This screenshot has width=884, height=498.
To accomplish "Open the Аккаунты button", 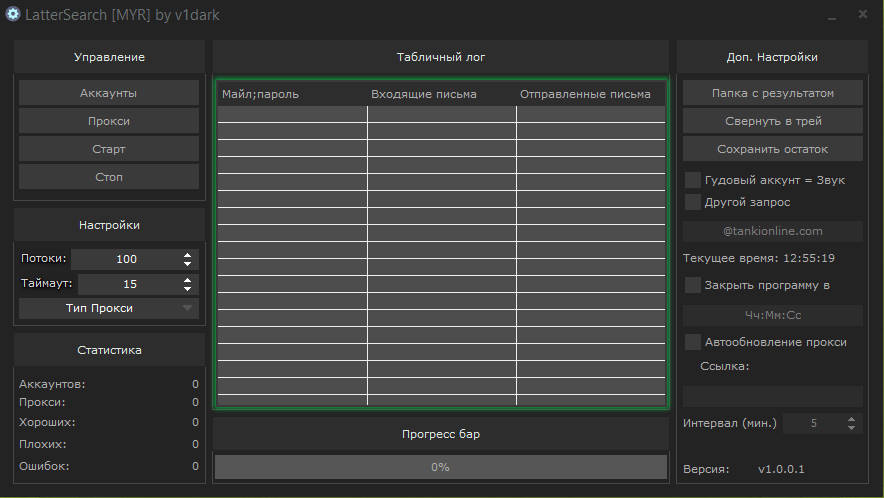I will coord(108,93).
